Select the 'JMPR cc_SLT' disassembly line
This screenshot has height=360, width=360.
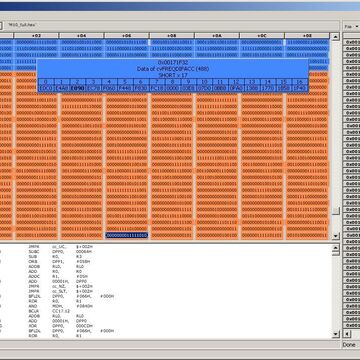coord(60,291)
